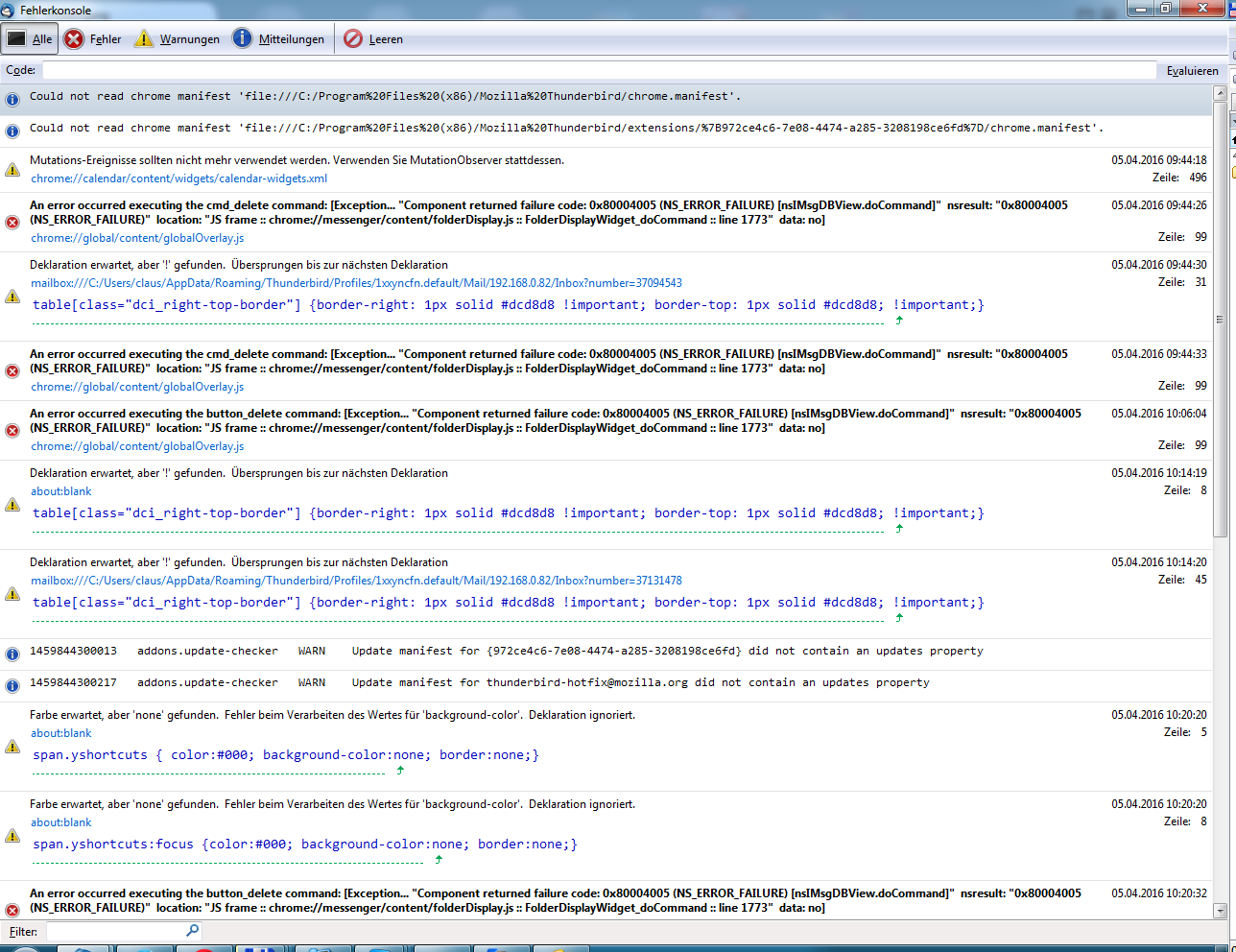Select the 'Mutations-Ereignisse sollten nicht mehr verwendet werden' message

point(297,160)
